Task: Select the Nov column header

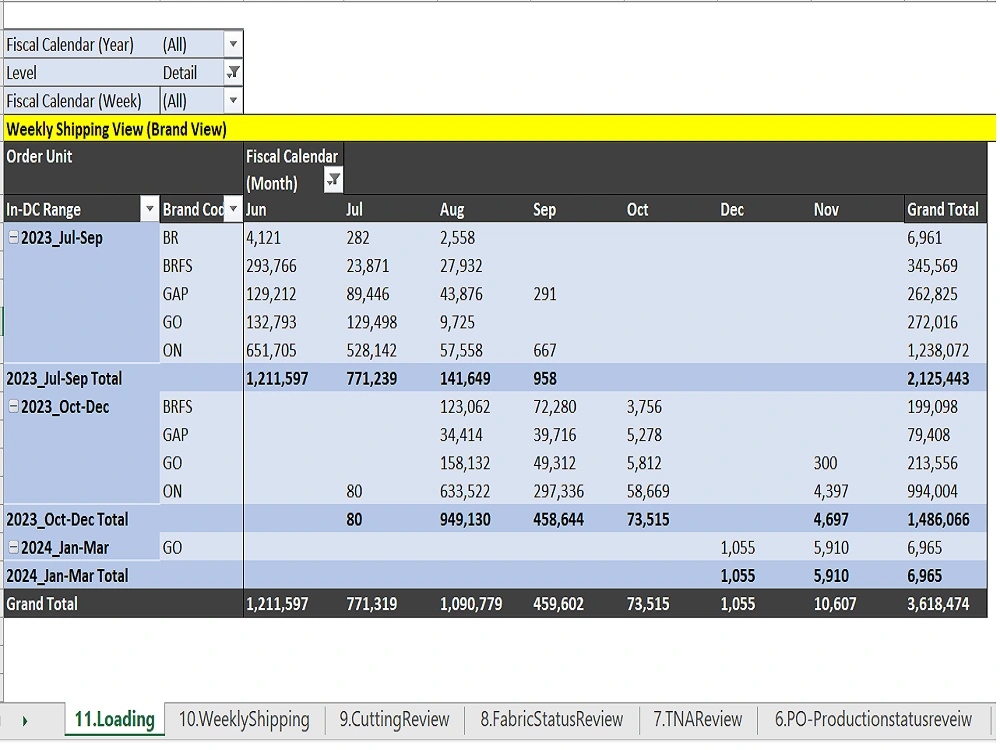Action: 858,209
